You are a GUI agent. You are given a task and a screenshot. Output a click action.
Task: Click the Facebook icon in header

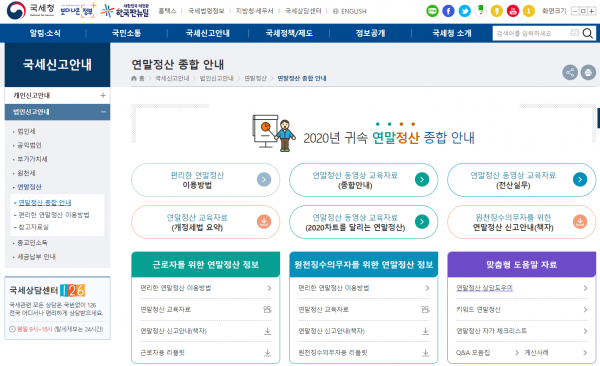(448, 11)
